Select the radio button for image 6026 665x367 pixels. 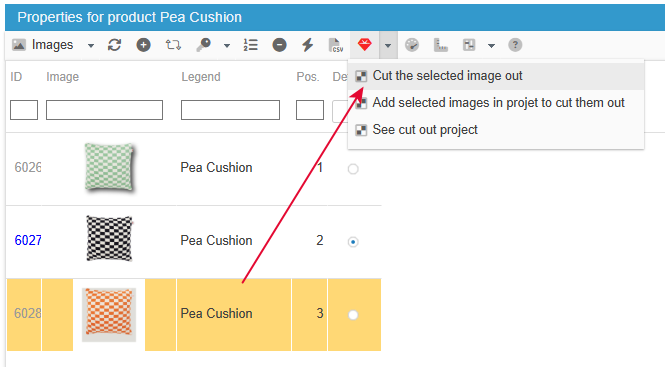click(353, 169)
